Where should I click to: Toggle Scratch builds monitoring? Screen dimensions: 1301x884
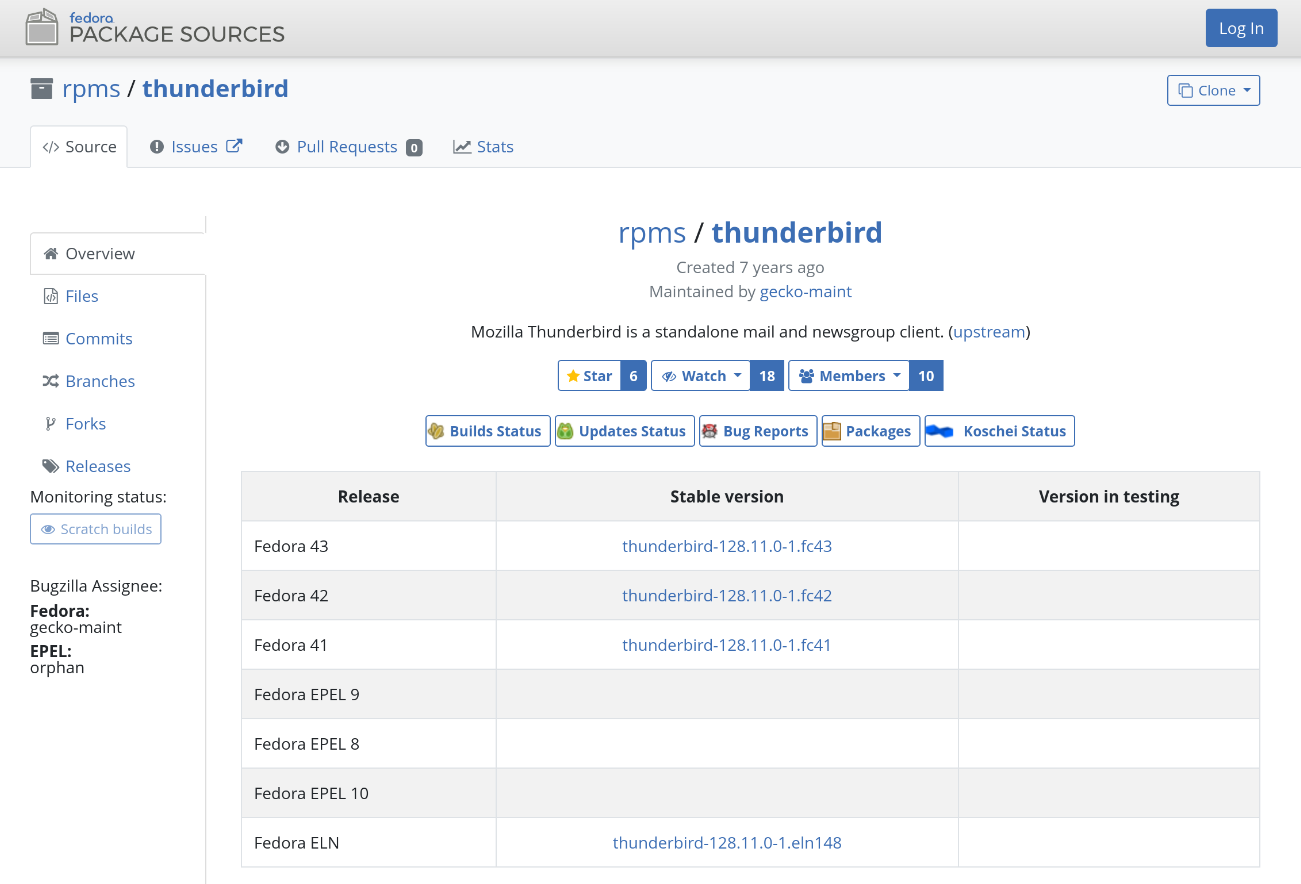click(96, 529)
